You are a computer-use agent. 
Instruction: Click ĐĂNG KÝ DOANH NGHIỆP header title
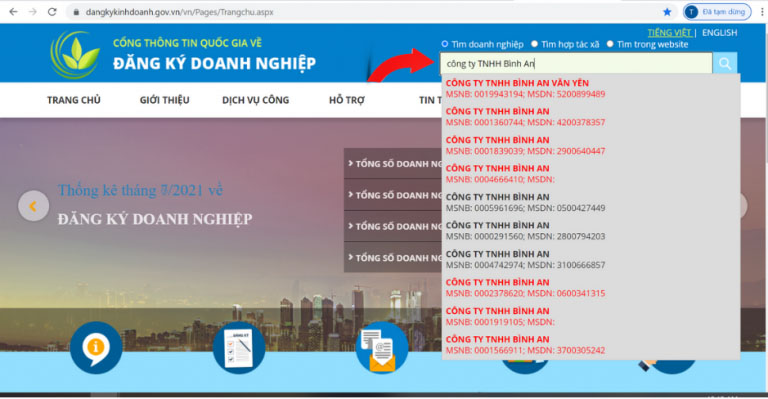215,64
